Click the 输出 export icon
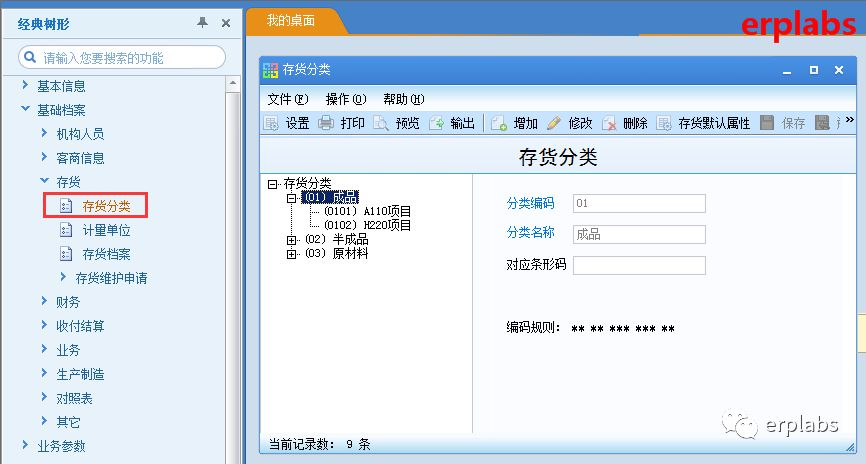Image resolution: width=866 pixels, height=464 pixels. (436, 123)
